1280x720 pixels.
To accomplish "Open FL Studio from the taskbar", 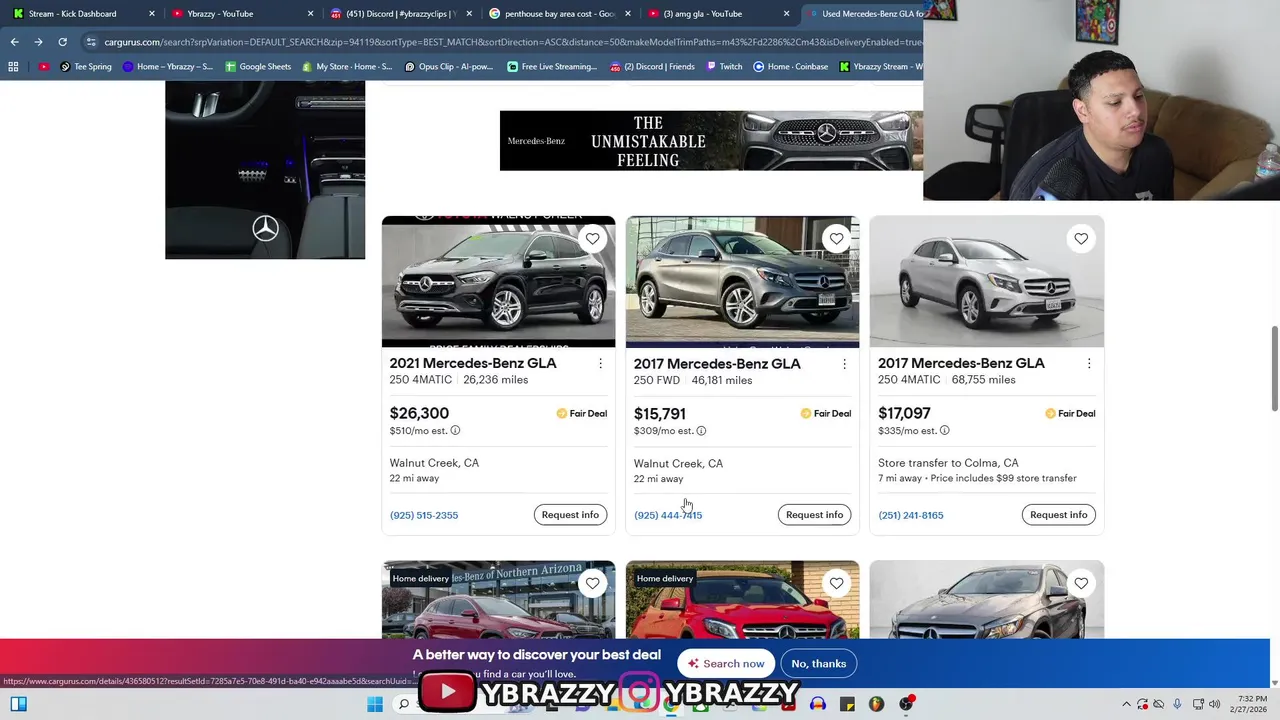I will pyautogui.click(x=876, y=704).
